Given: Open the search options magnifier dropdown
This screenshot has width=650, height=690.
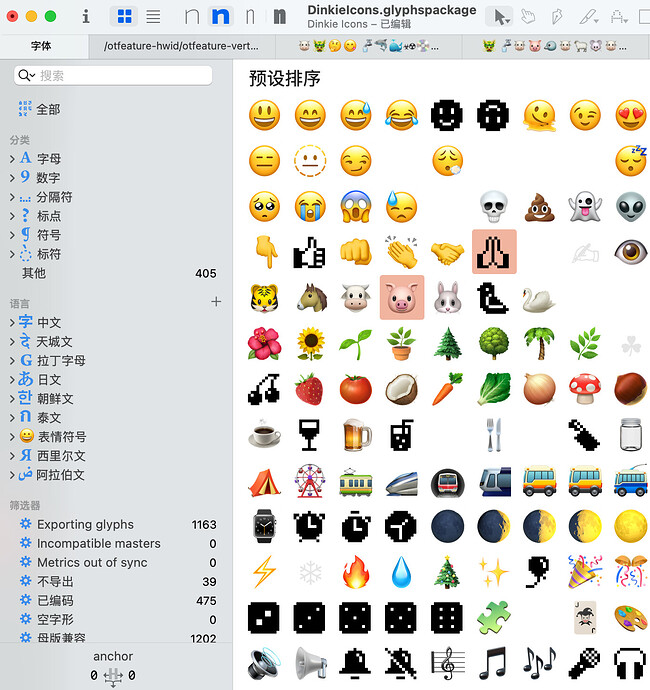Looking at the screenshot, I should pyautogui.click(x=26, y=75).
